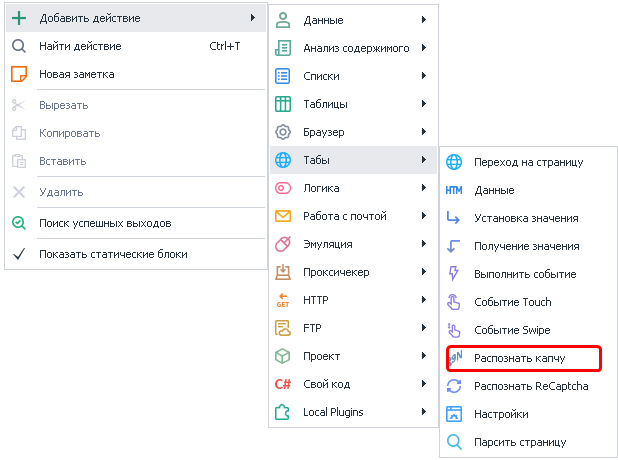Select Найти действие entry

[x=80, y=46]
